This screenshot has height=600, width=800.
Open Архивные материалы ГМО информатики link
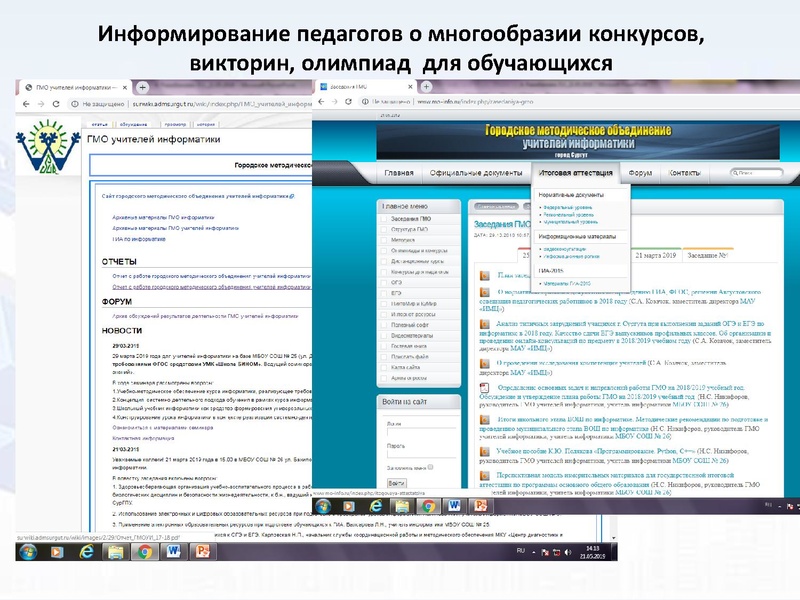(x=163, y=217)
